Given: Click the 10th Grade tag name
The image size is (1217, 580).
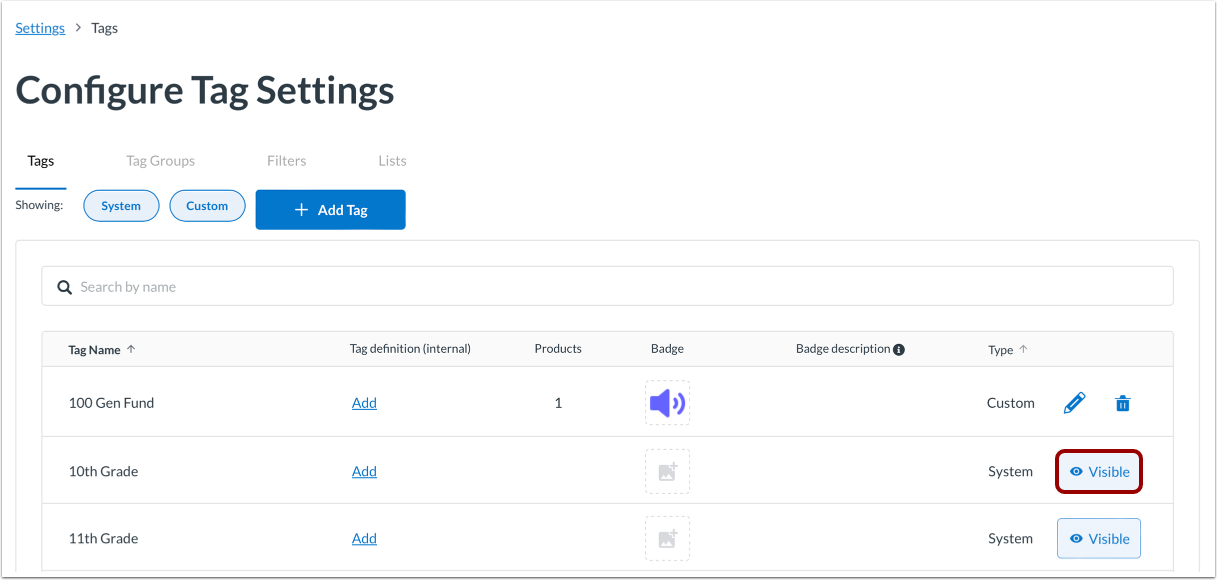Looking at the screenshot, I should [x=103, y=471].
